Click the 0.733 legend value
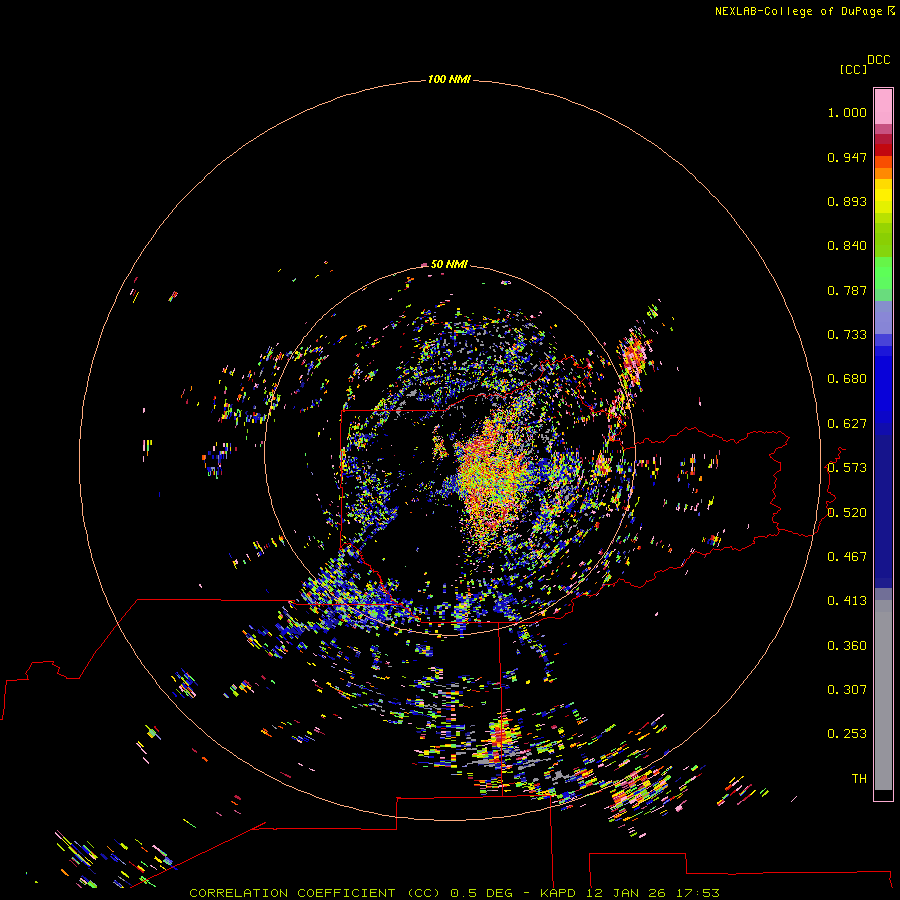The image size is (900, 900). pyautogui.click(x=847, y=335)
